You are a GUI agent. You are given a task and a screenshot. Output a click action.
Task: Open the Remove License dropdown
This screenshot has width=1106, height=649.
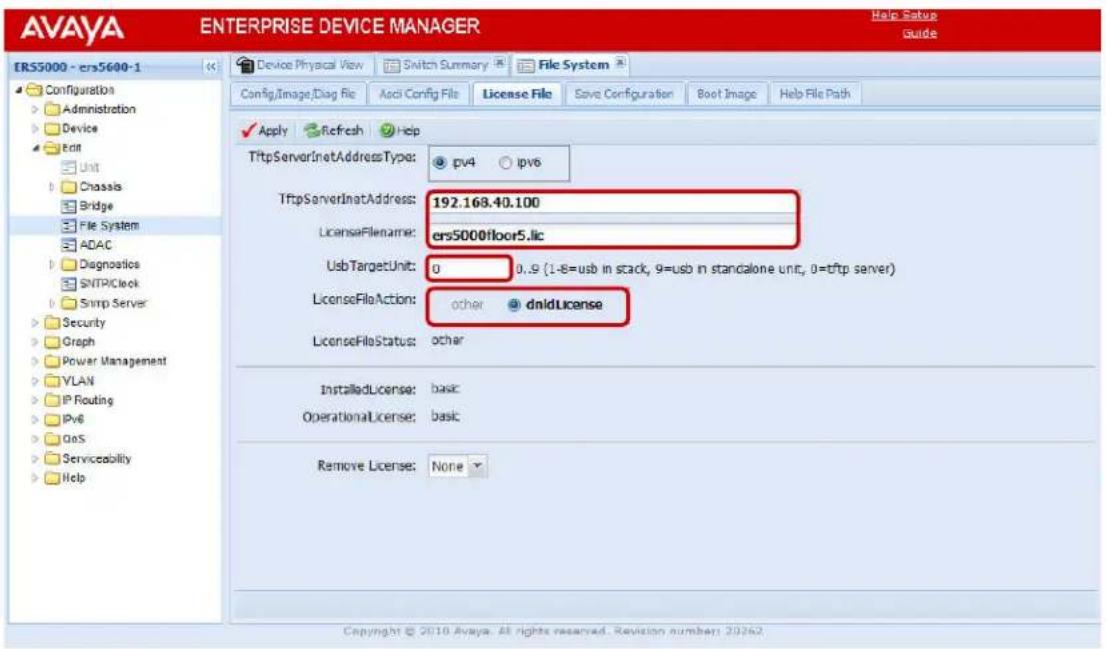point(478,466)
